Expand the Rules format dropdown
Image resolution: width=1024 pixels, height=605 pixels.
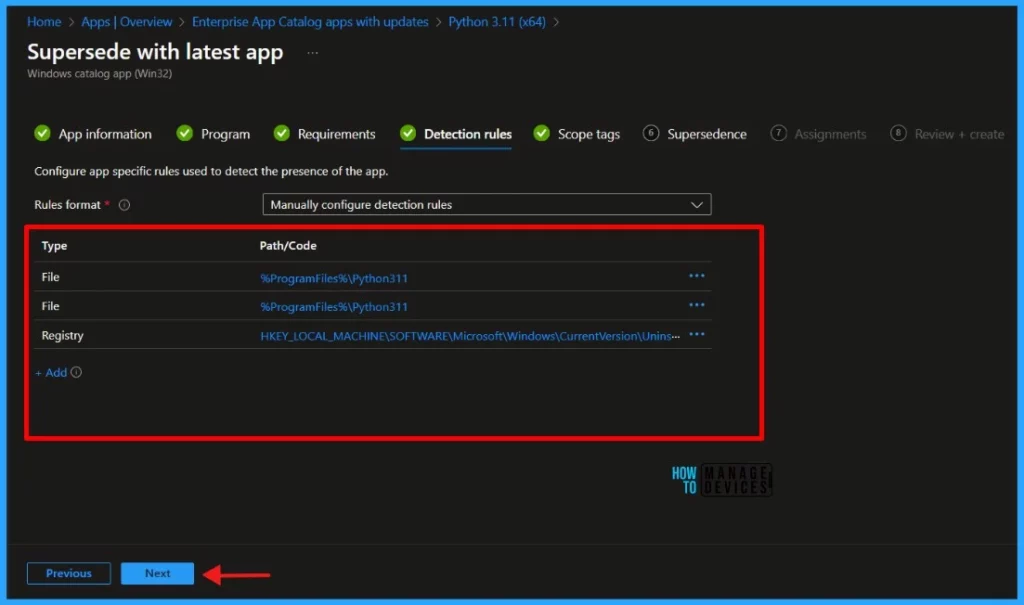487,204
